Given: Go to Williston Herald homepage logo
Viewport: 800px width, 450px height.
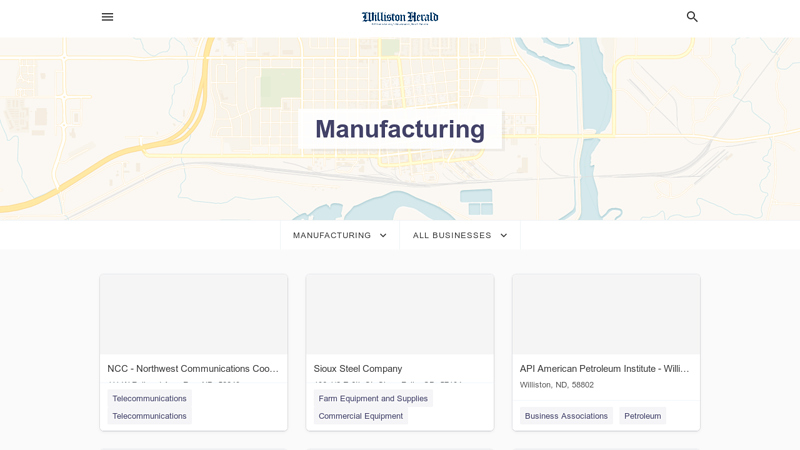Looking at the screenshot, I should point(400,18).
